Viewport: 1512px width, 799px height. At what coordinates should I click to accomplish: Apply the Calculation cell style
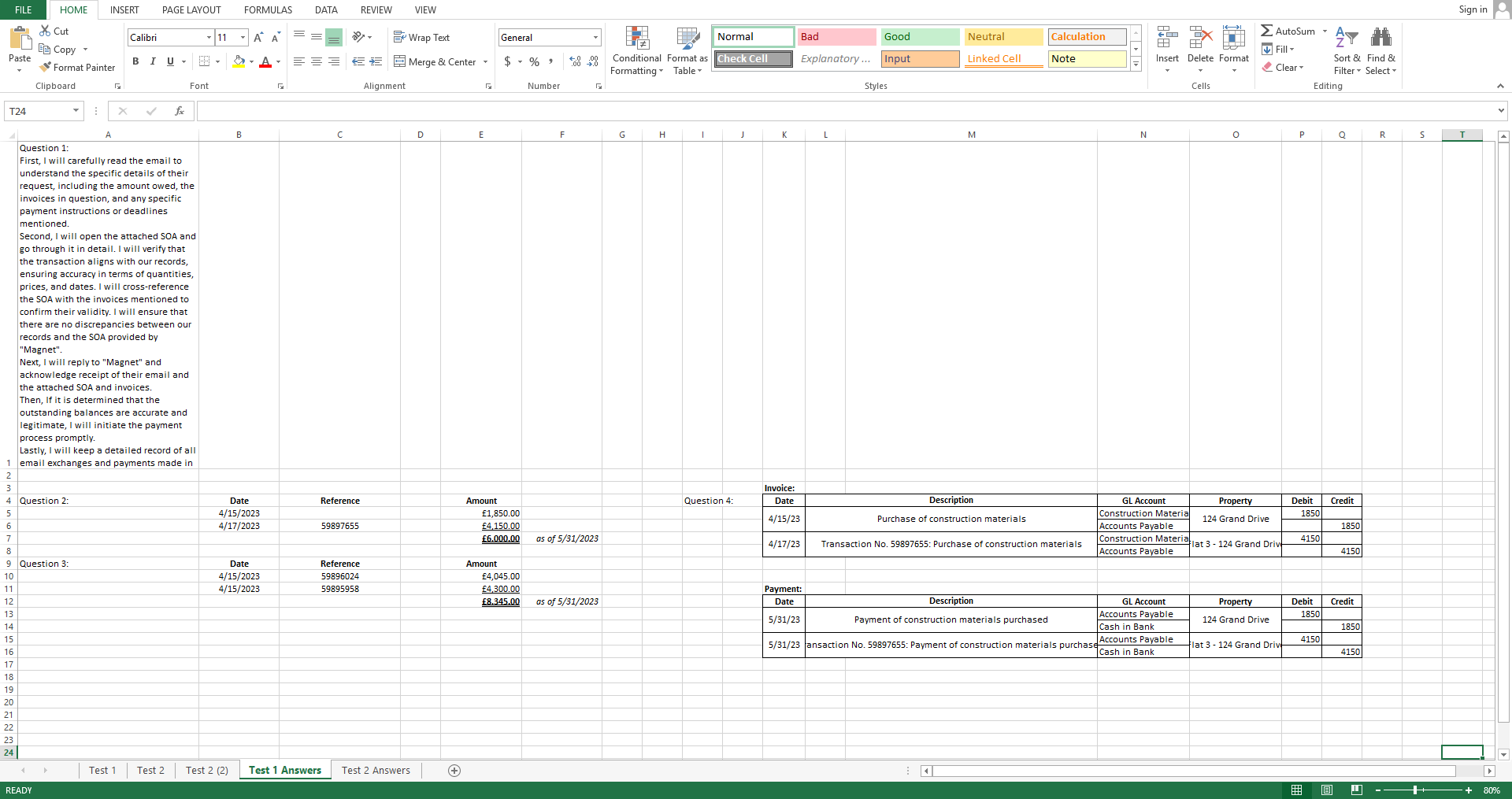(1087, 37)
